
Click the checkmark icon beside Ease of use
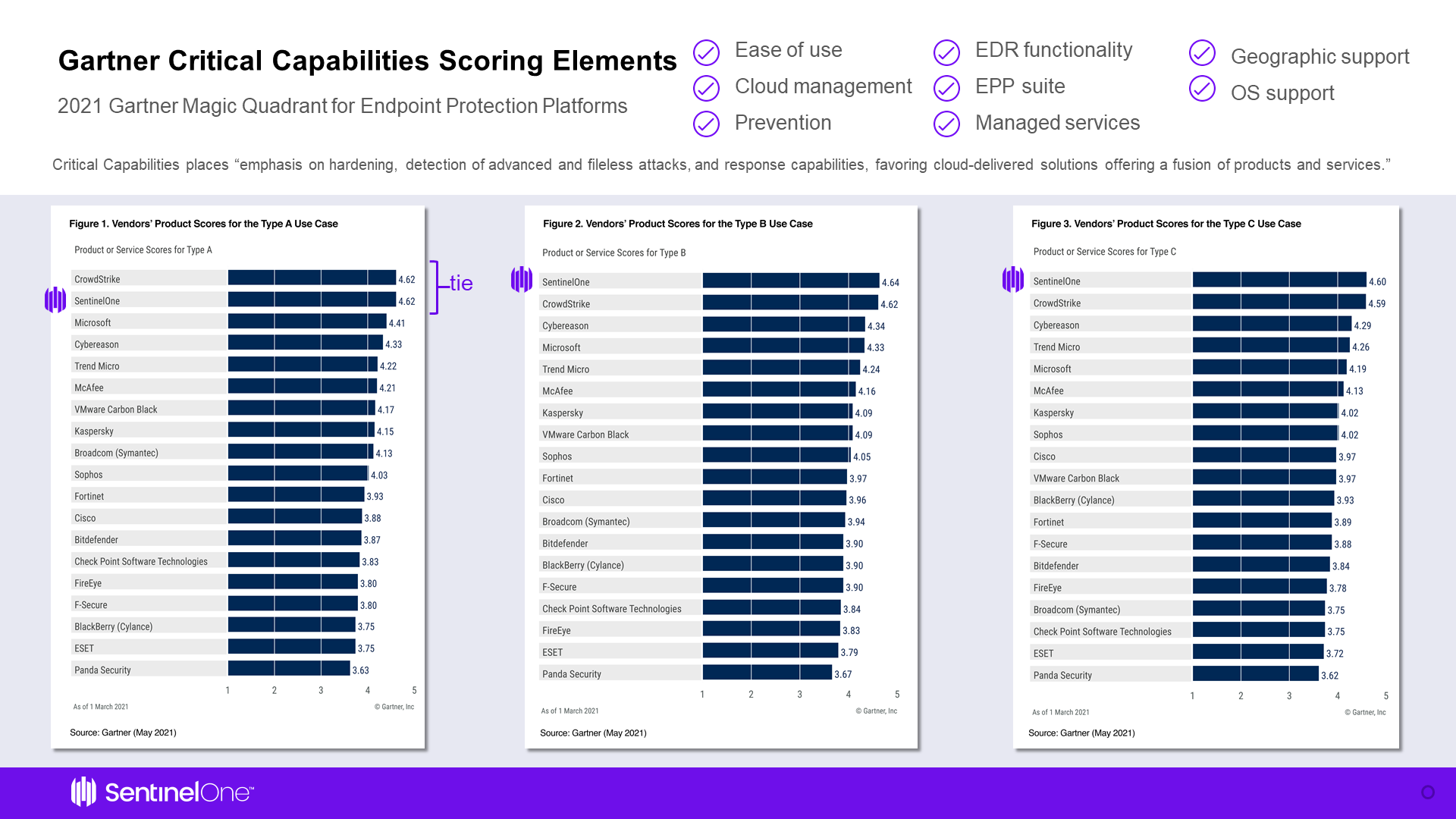[x=706, y=52]
